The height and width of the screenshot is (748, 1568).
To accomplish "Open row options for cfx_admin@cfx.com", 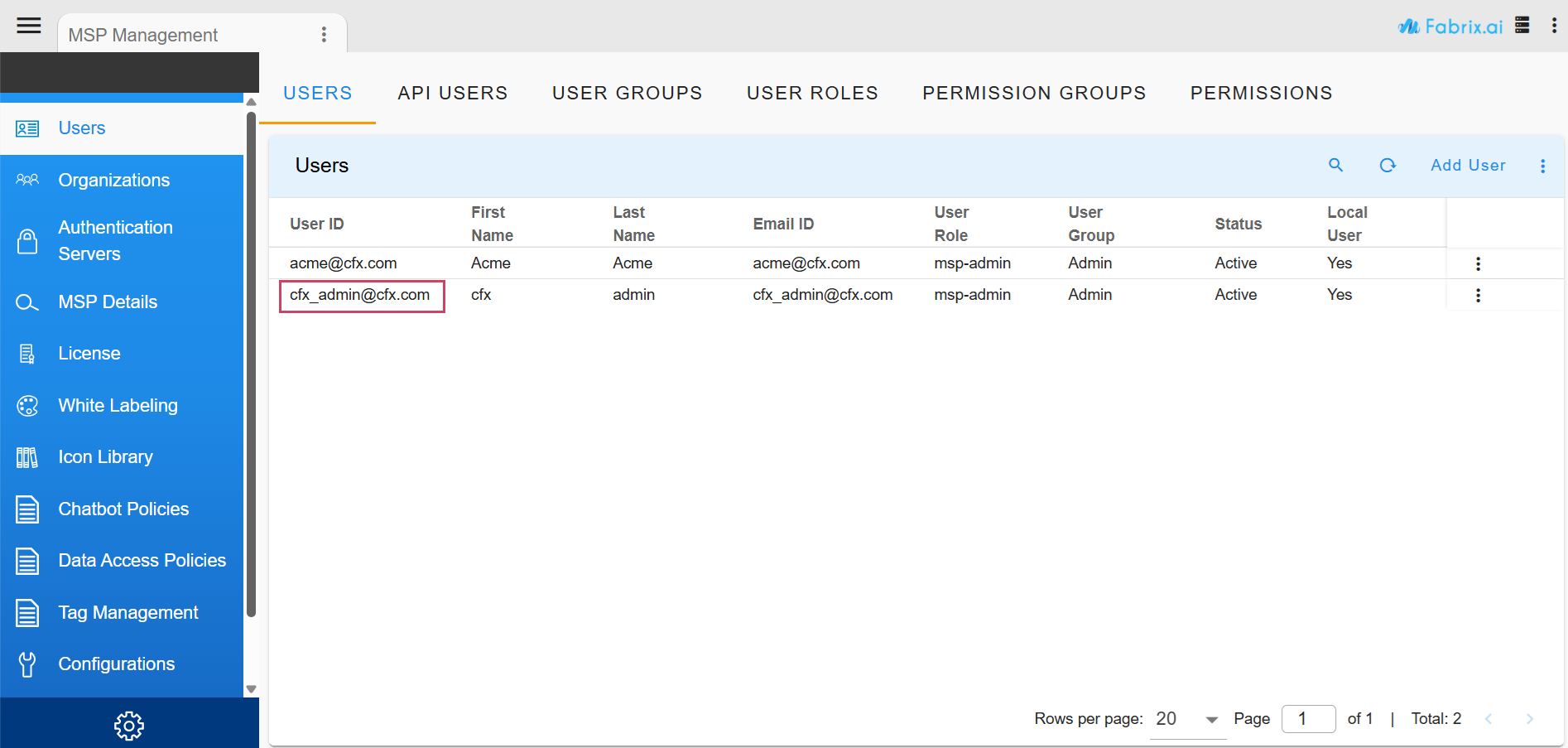I will pos(1478,295).
